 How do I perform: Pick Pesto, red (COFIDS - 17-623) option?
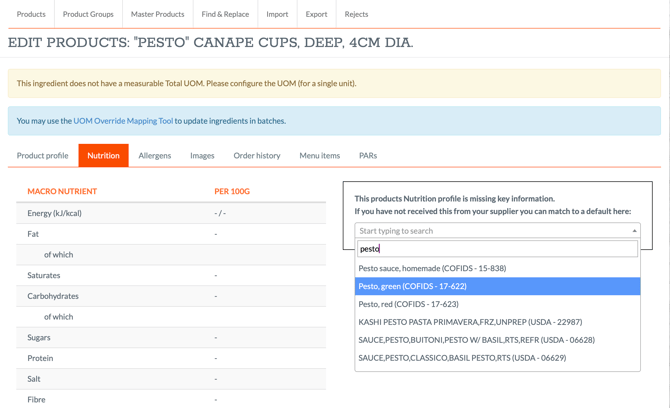[408, 304]
